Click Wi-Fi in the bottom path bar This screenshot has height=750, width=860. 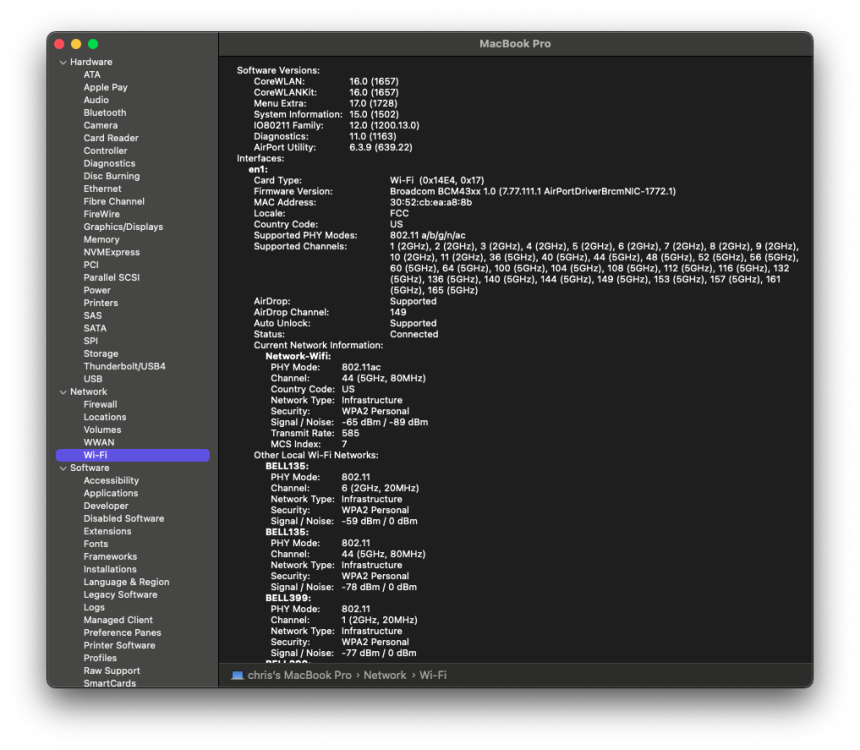(433, 675)
